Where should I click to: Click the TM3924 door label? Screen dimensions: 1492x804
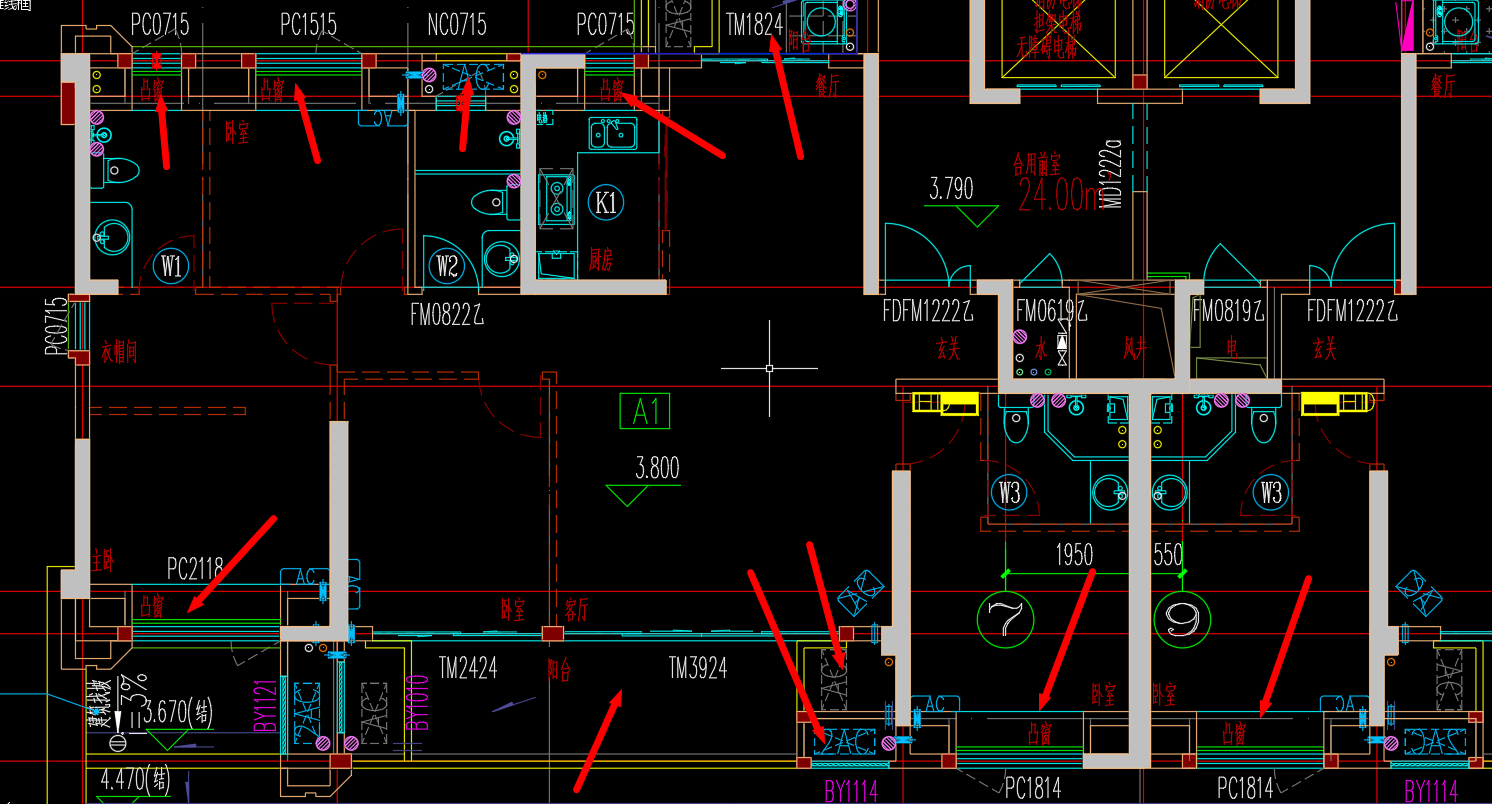(x=698, y=667)
